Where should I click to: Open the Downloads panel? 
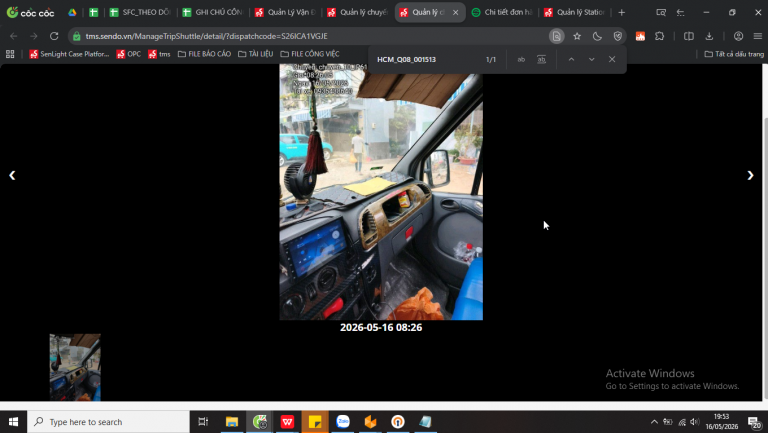709,36
